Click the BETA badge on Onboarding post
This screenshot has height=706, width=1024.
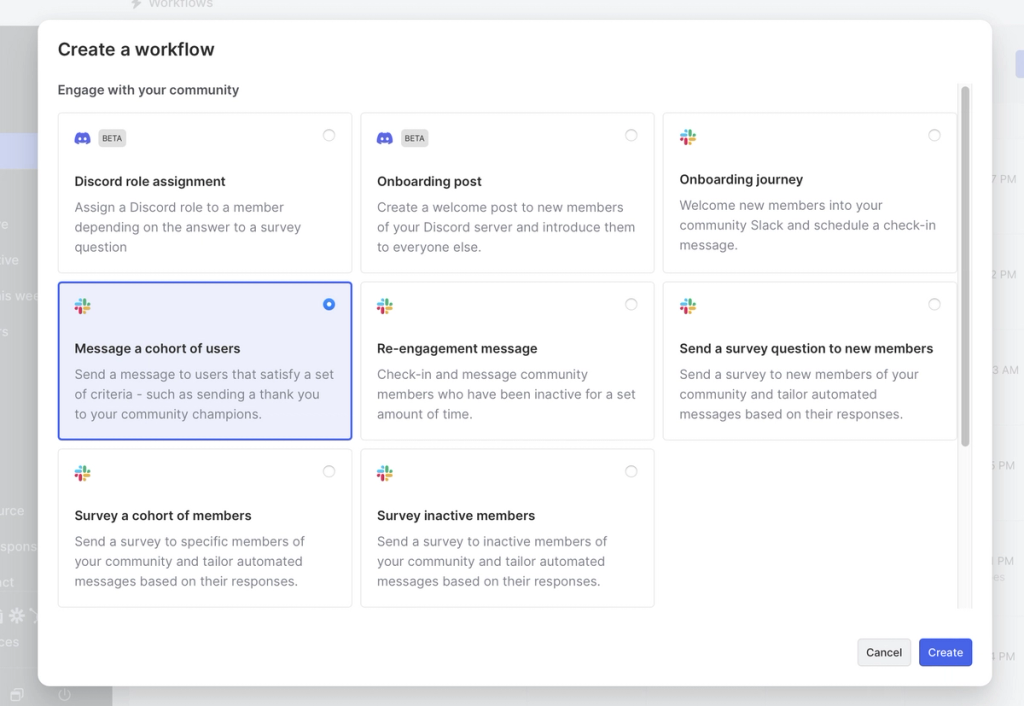click(x=414, y=138)
